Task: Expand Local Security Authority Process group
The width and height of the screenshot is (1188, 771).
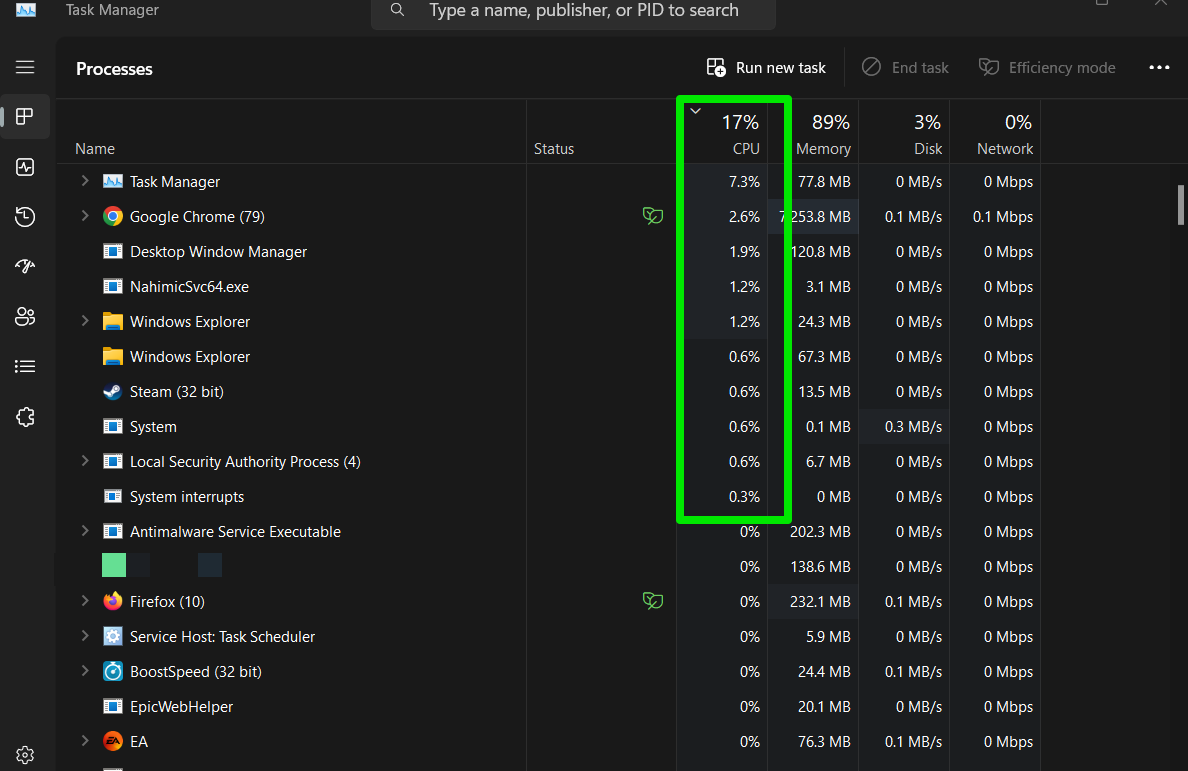Action: pyautogui.click(x=85, y=462)
